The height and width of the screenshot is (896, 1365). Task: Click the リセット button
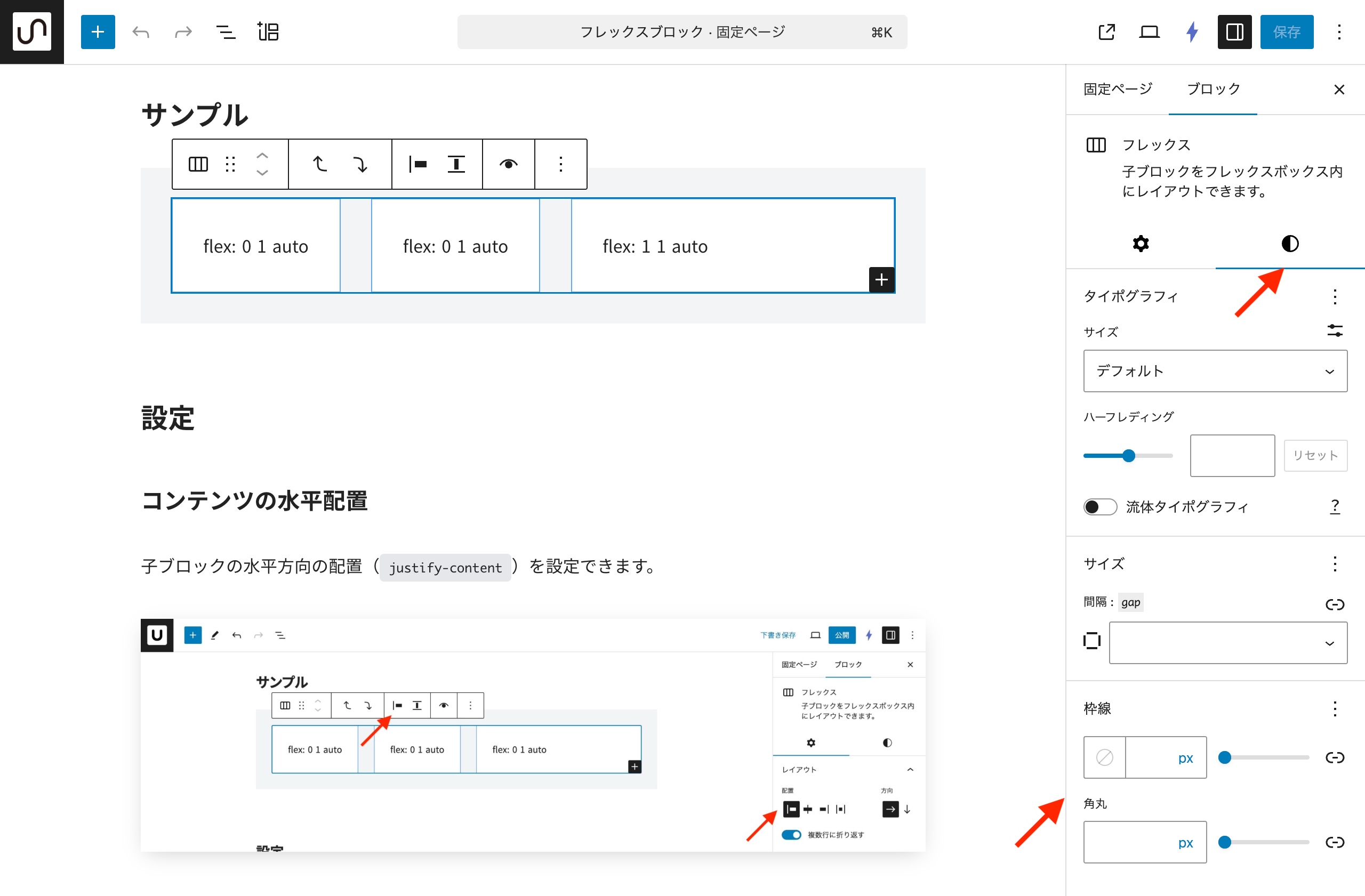(x=1315, y=456)
